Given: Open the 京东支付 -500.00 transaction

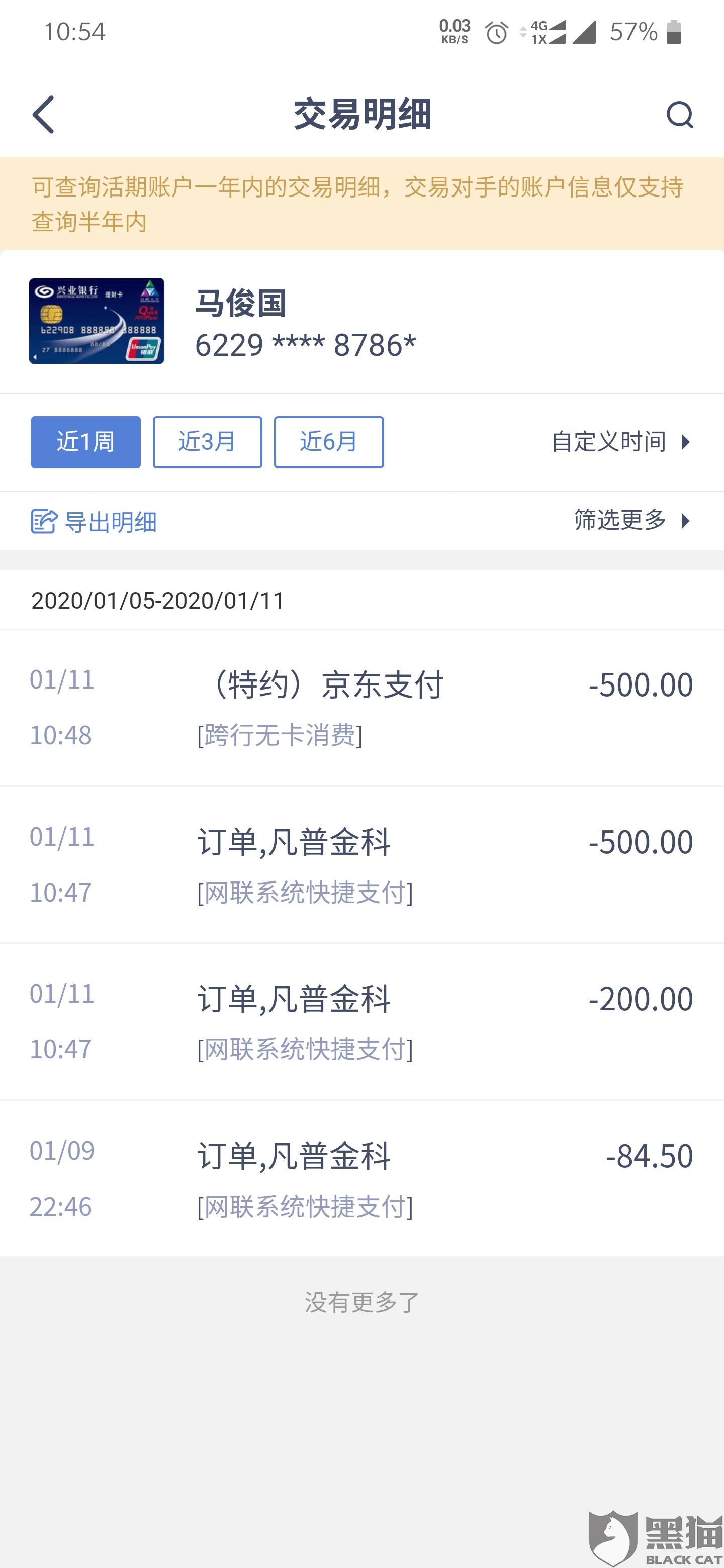Looking at the screenshot, I should (x=361, y=707).
